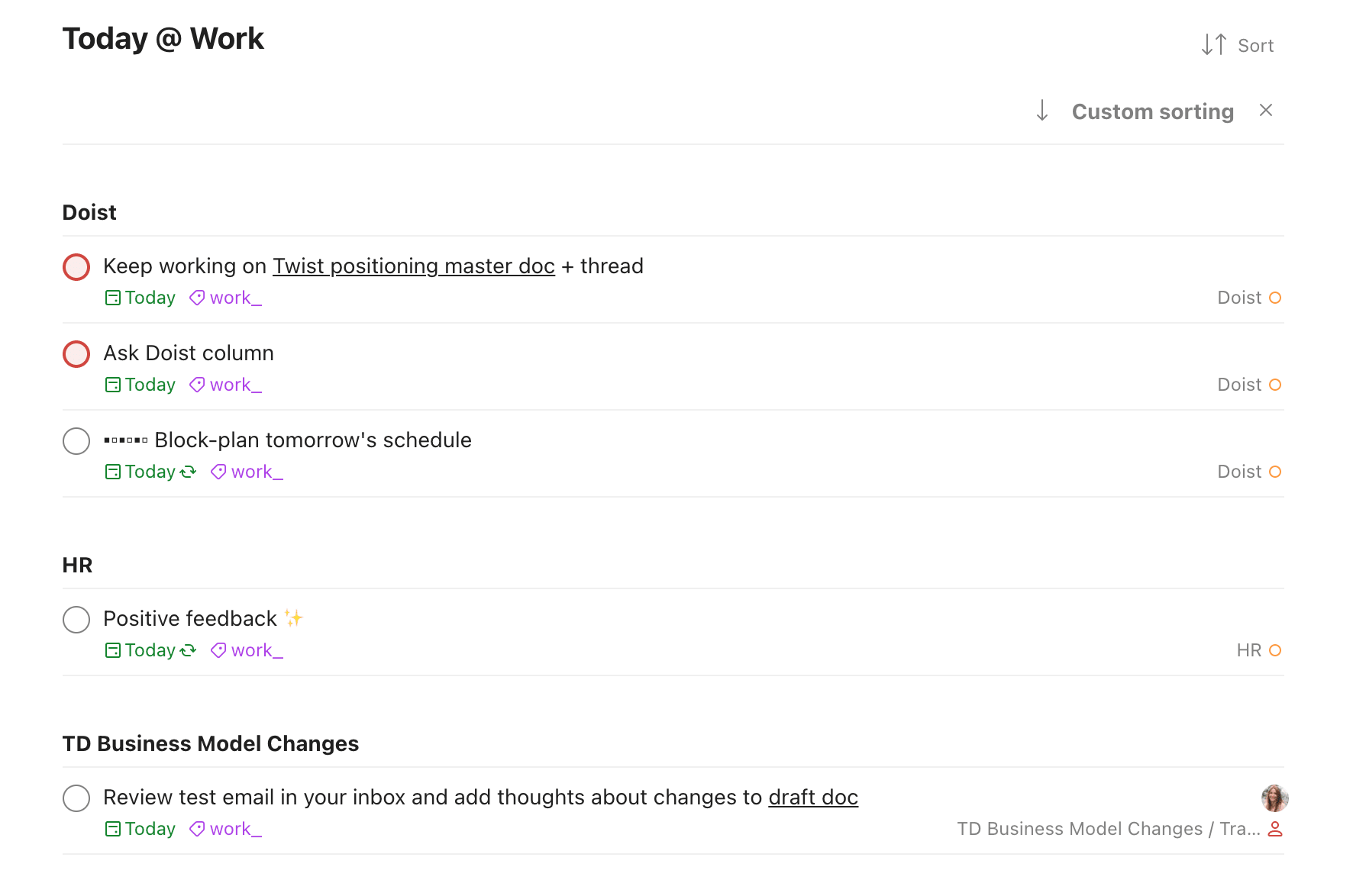Viewport: 1353px width, 896px height.
Task: Click the assignee avatar on the Review test email task
Action: pos(1274,798)
